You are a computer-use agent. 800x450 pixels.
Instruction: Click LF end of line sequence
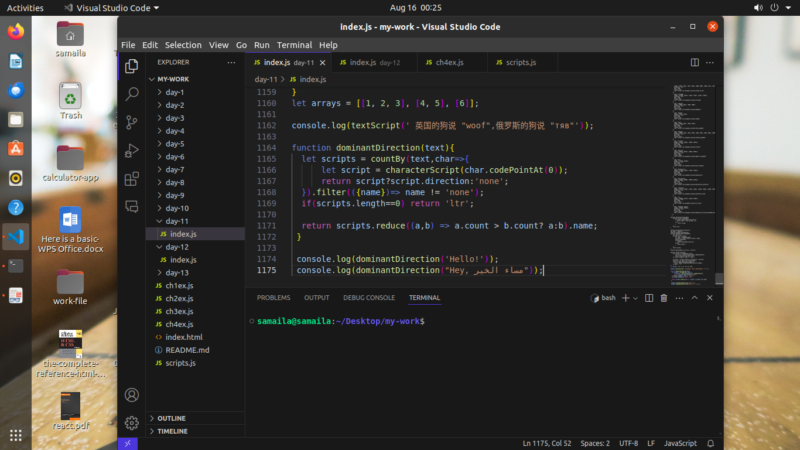point(651,443)
